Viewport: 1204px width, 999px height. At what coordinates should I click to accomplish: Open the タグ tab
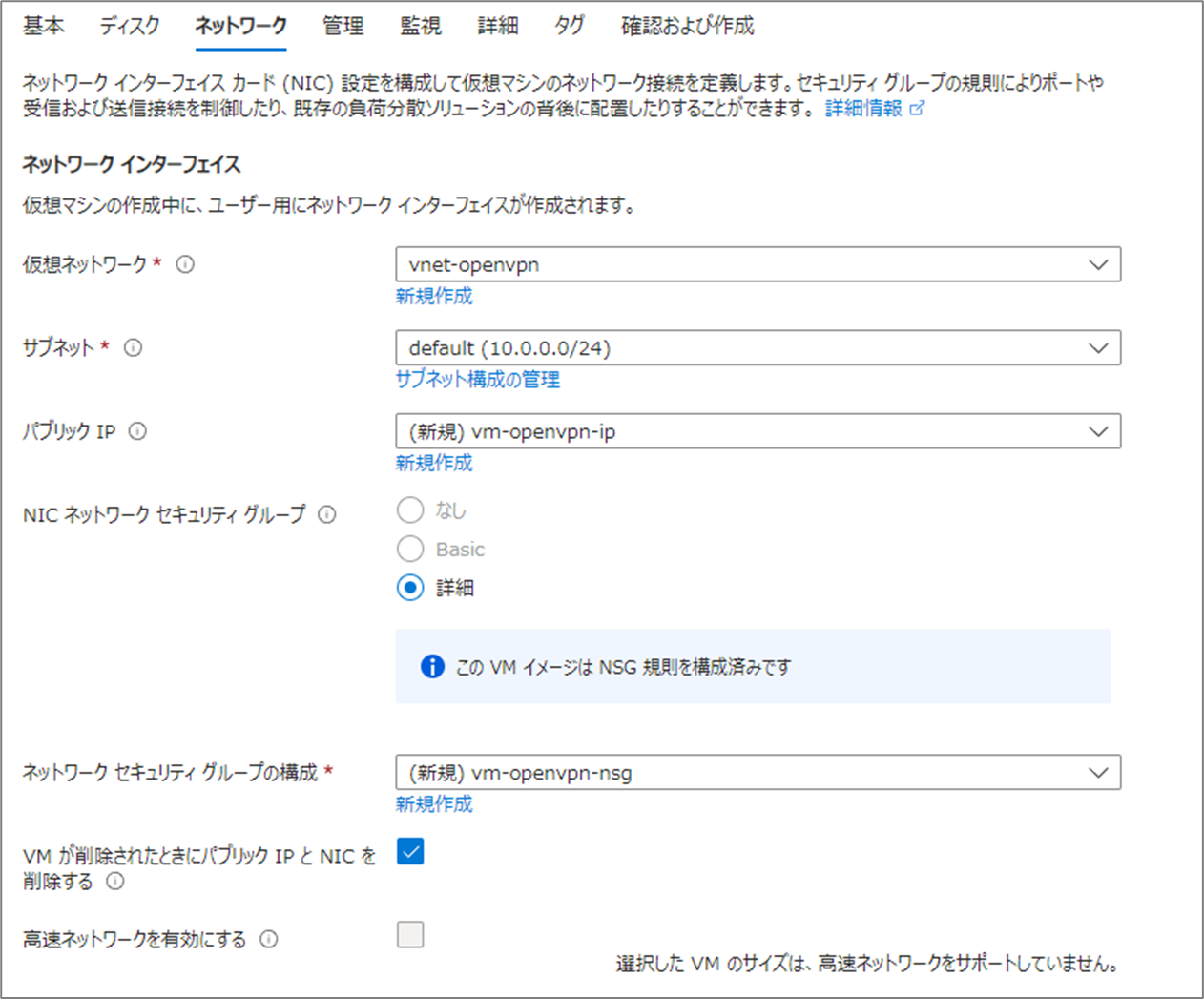coord(570,26)
